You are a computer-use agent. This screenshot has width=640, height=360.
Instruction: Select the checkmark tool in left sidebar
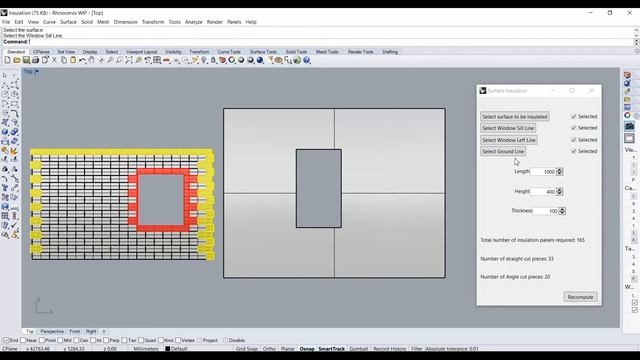14,225
